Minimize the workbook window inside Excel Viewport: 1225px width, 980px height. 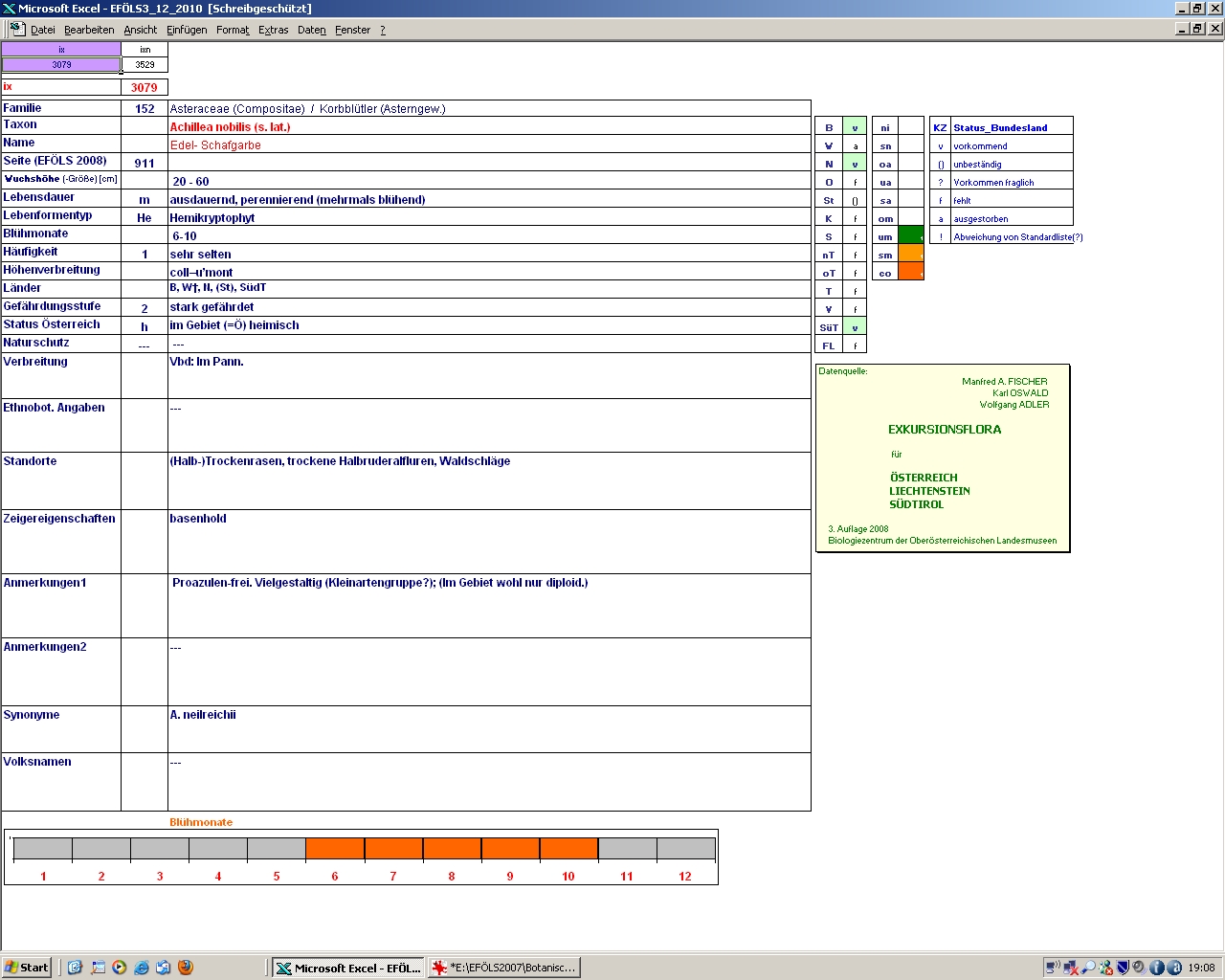click(x=1182, y=29)
